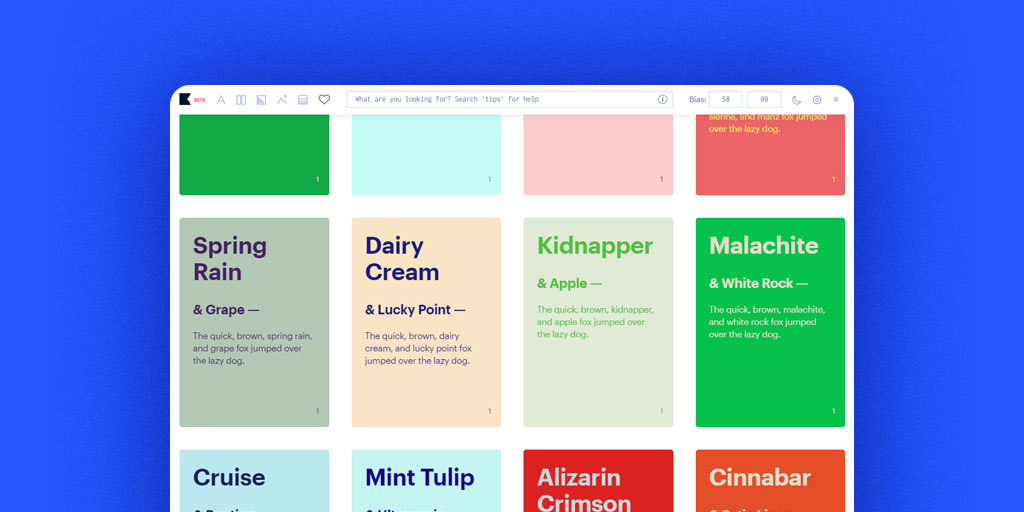The height and width of the screenshot is (512, 1024).
Task: Click the Khroma logo icon
Action: click(x=185, y=99)
